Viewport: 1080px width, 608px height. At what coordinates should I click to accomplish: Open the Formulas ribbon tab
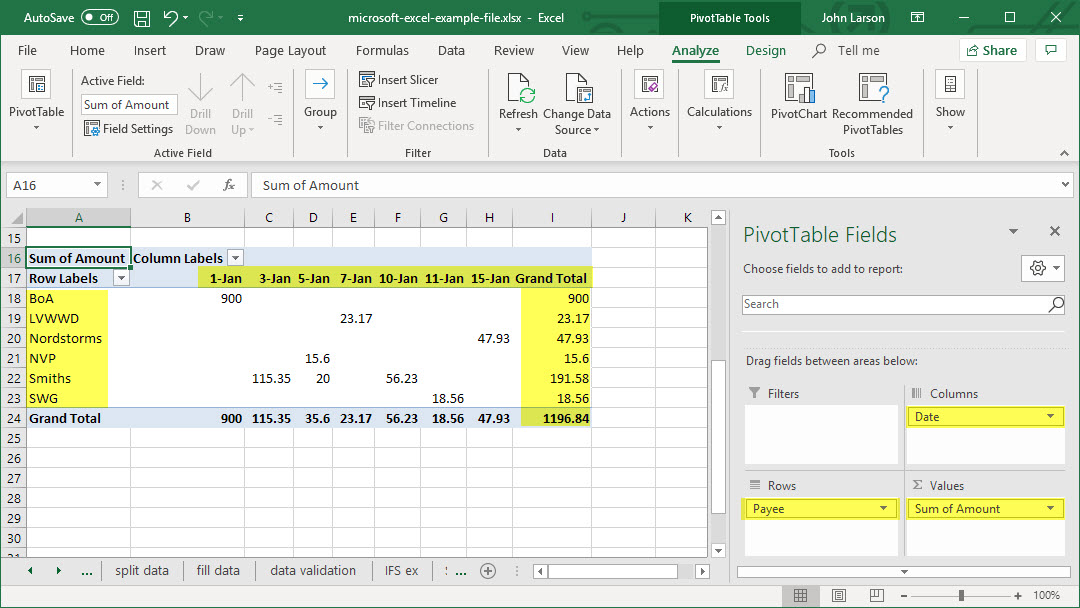coord(382,51)
